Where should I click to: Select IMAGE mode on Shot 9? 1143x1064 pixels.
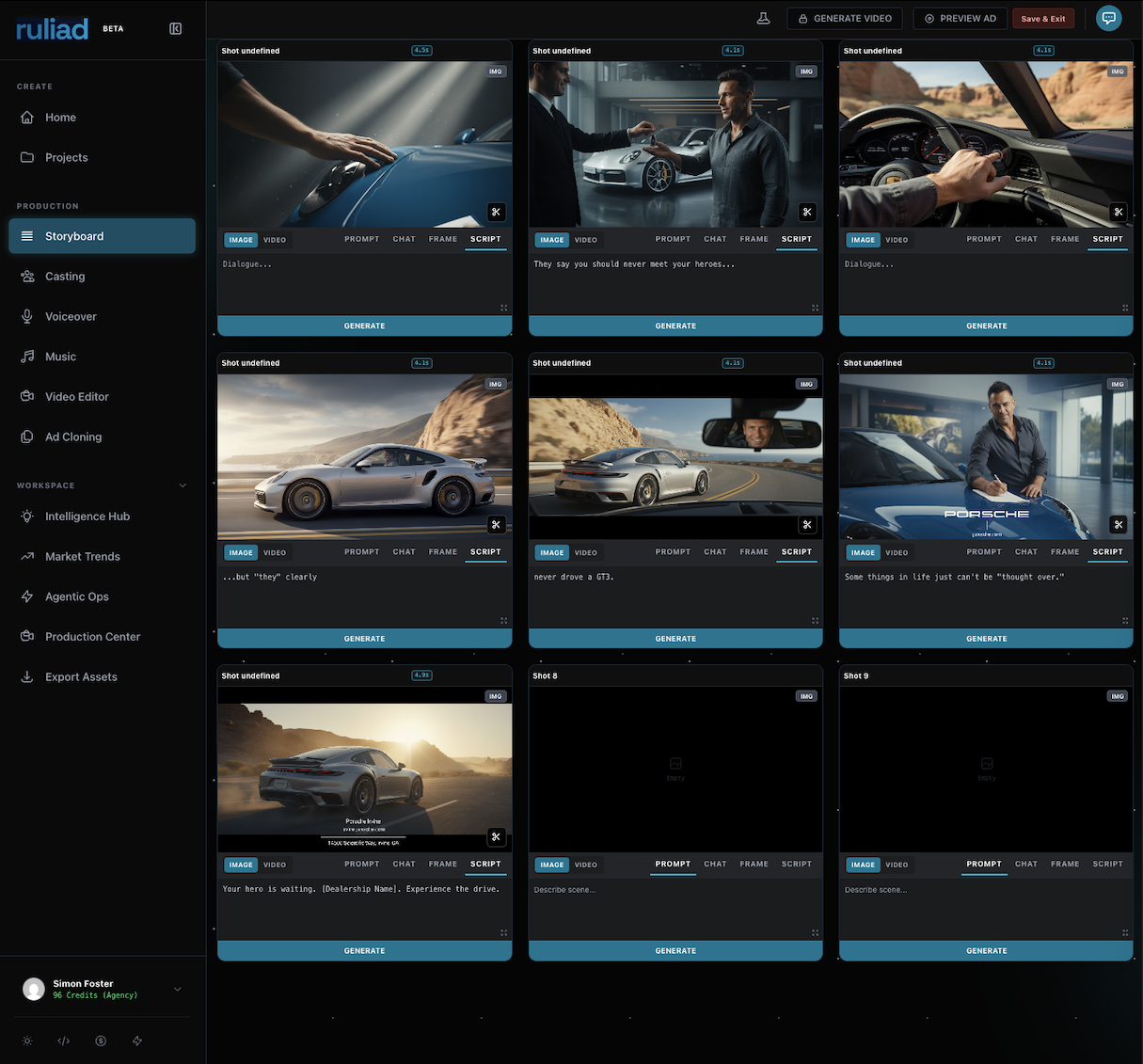[863, 865]
